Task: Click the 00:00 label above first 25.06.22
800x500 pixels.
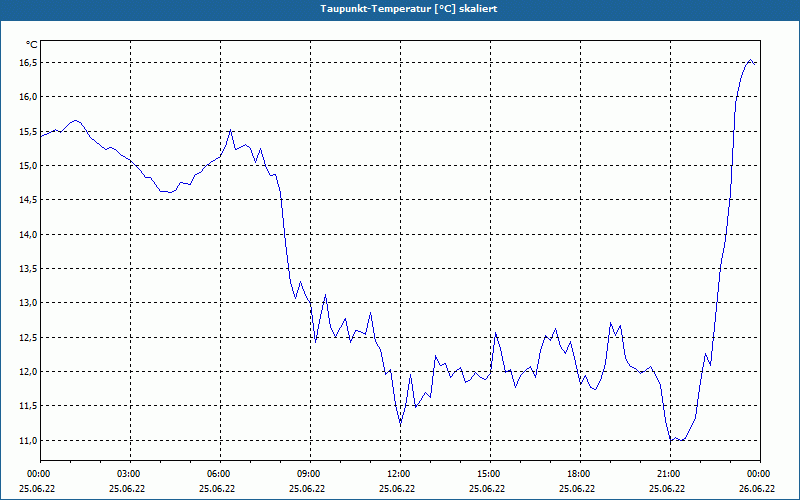Action: (40, 474)
